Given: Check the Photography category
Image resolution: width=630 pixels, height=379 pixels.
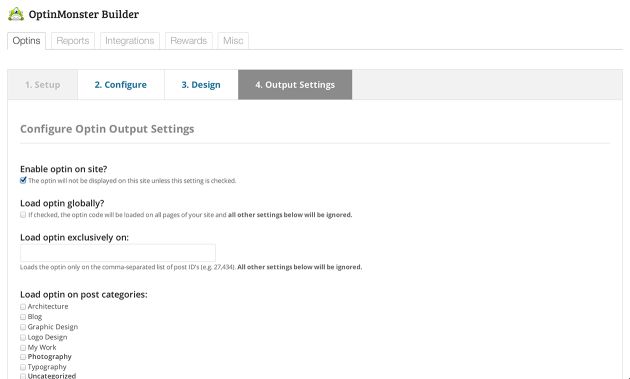Looking at the screenshot, I should pos(23,357).
